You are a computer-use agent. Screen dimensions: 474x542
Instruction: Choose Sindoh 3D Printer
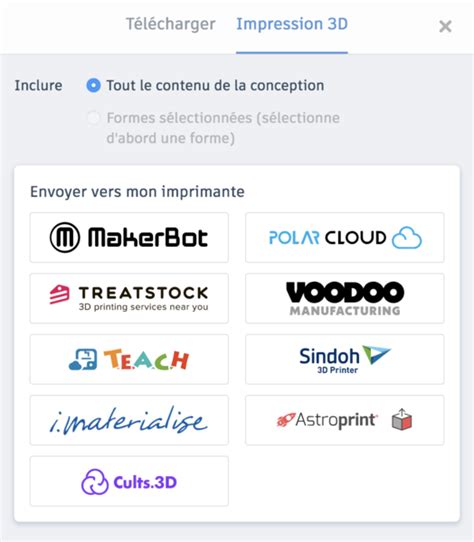(x=345, y=359)
